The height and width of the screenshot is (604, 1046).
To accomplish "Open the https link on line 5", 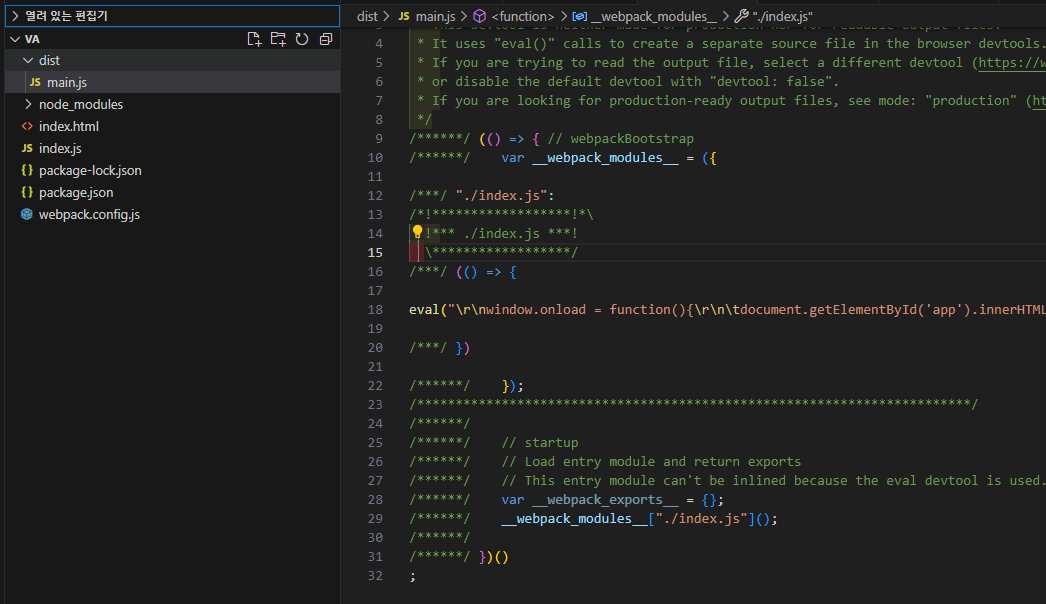I will [1012, 63].
